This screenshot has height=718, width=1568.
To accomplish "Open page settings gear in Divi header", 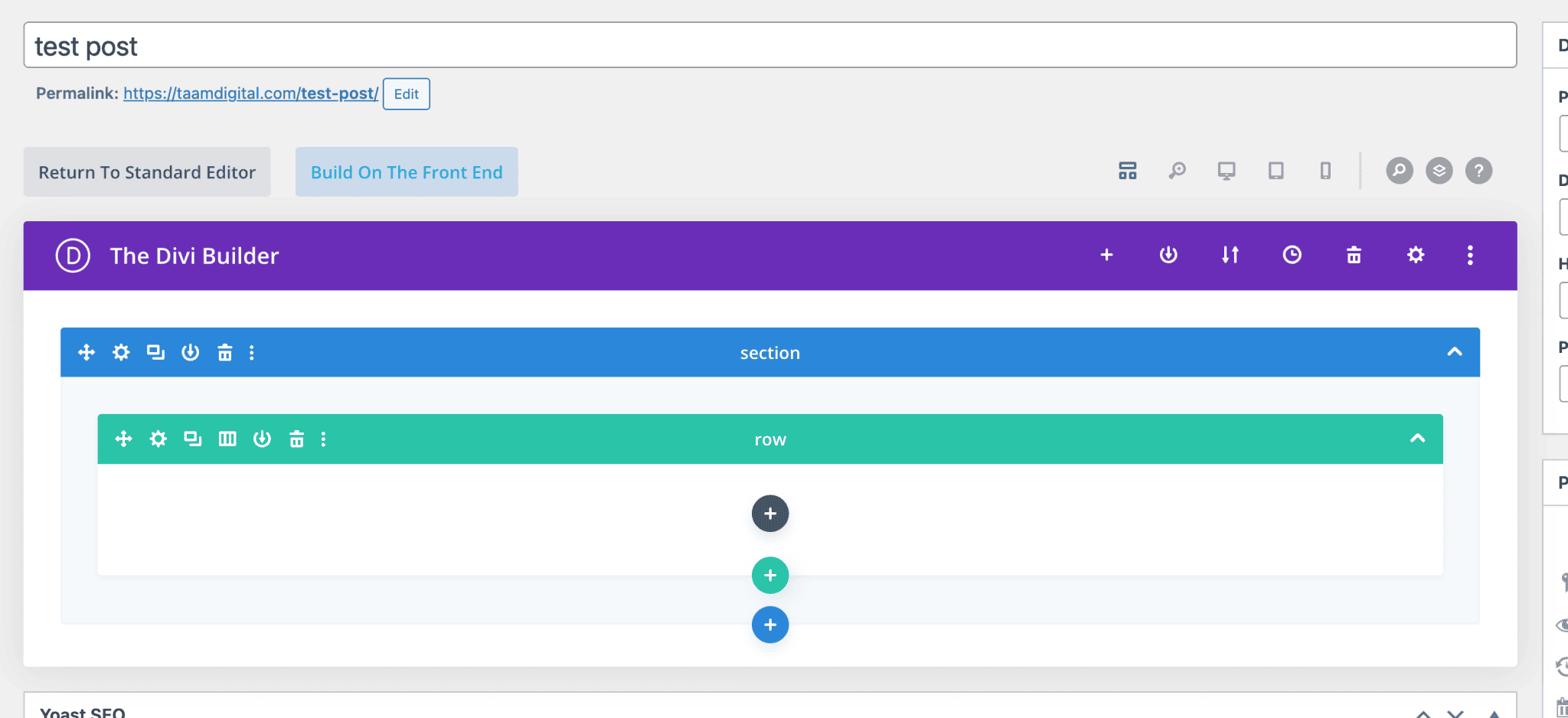I will tap(1416, 255).
